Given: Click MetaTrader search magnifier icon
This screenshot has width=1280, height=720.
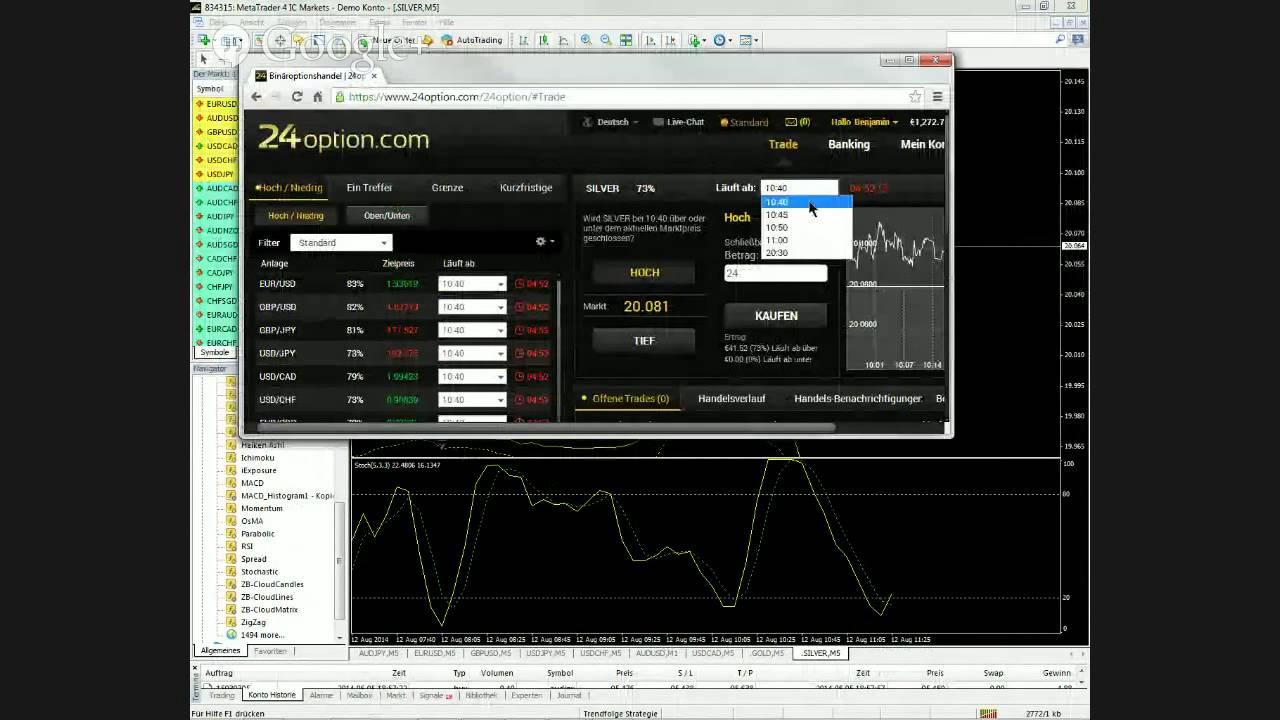Looking at the screenshot, I should point(1061,40).
